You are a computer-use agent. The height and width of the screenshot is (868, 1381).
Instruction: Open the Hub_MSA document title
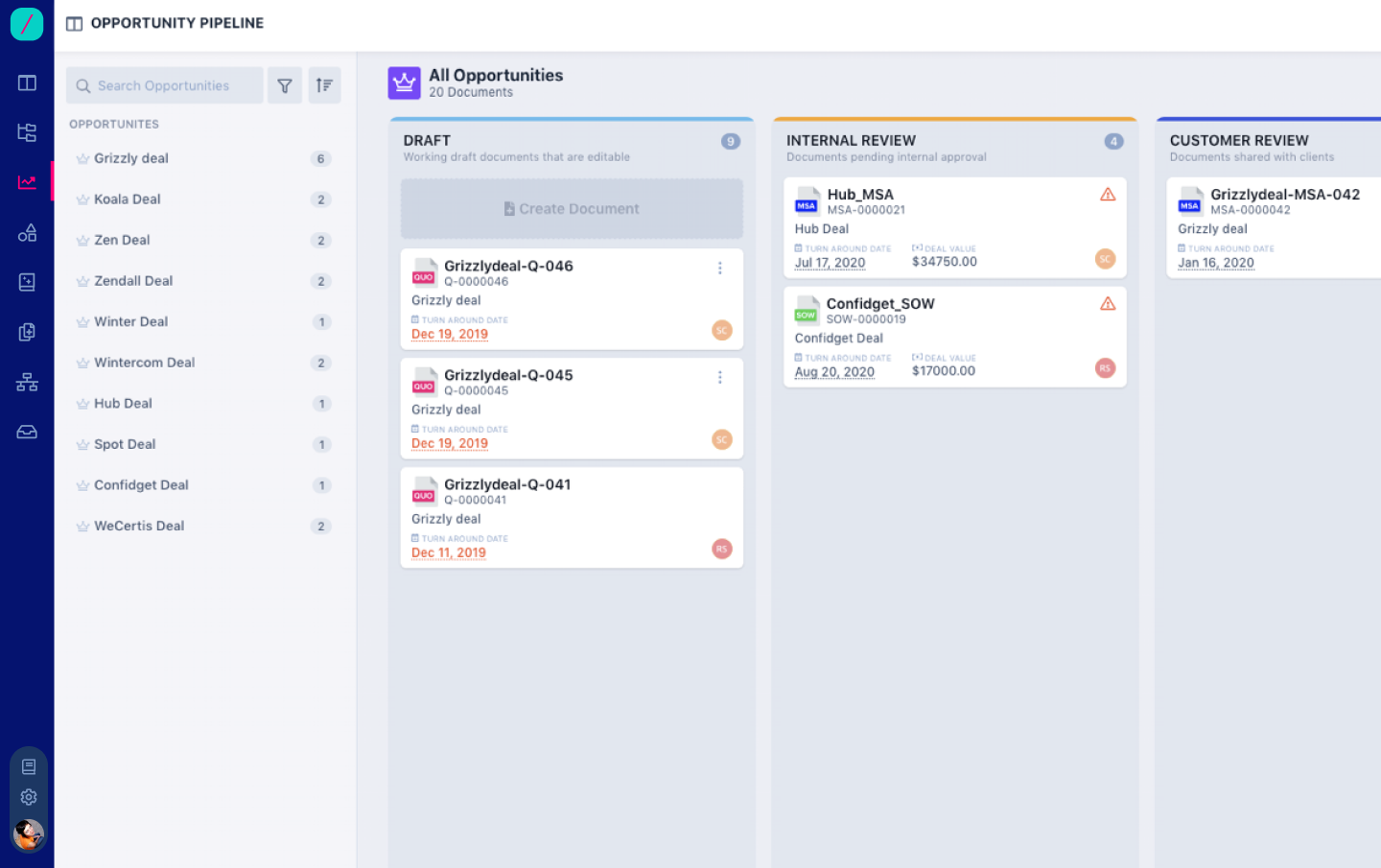pos(860,195)
